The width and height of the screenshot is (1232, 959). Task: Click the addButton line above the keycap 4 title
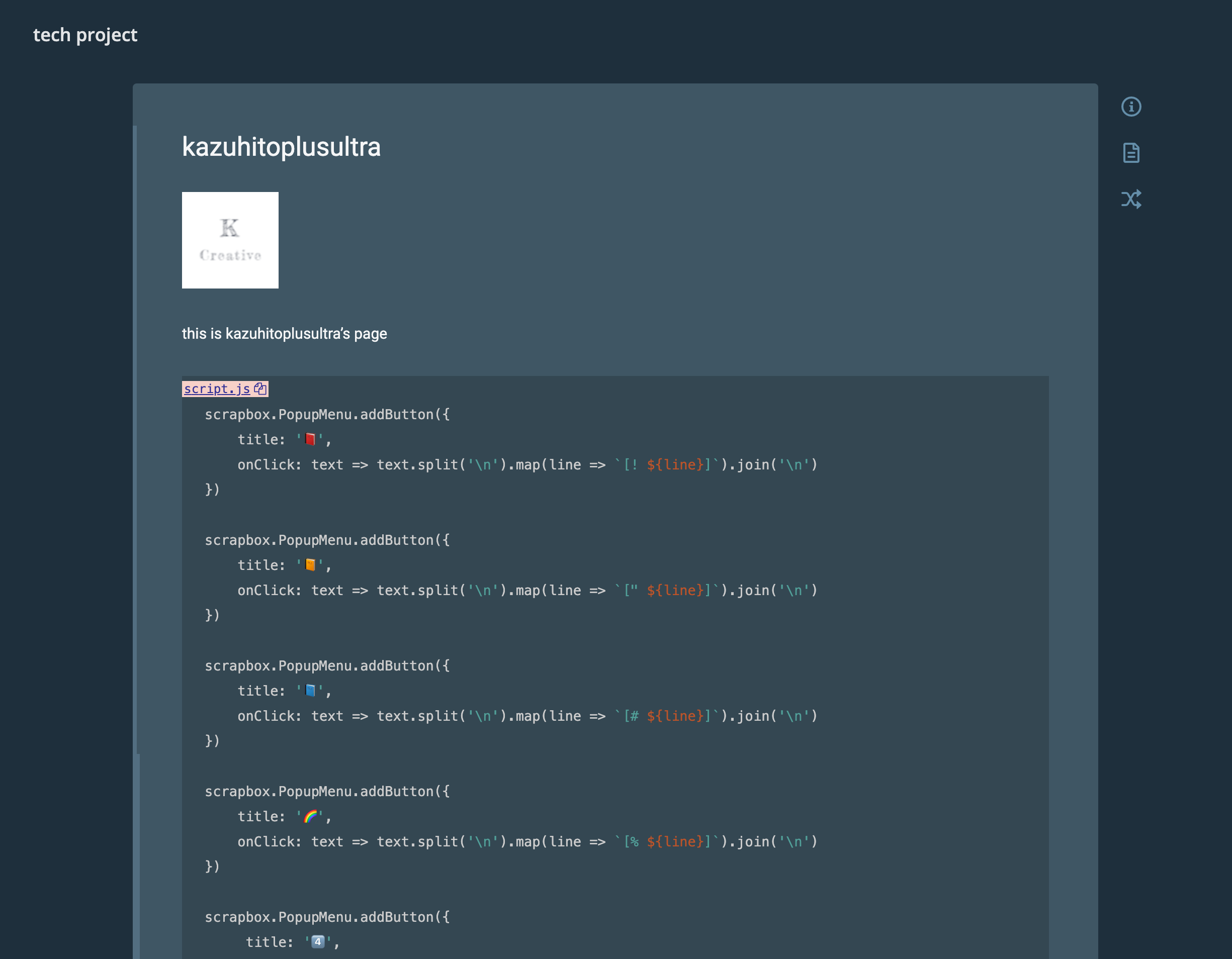327,917
